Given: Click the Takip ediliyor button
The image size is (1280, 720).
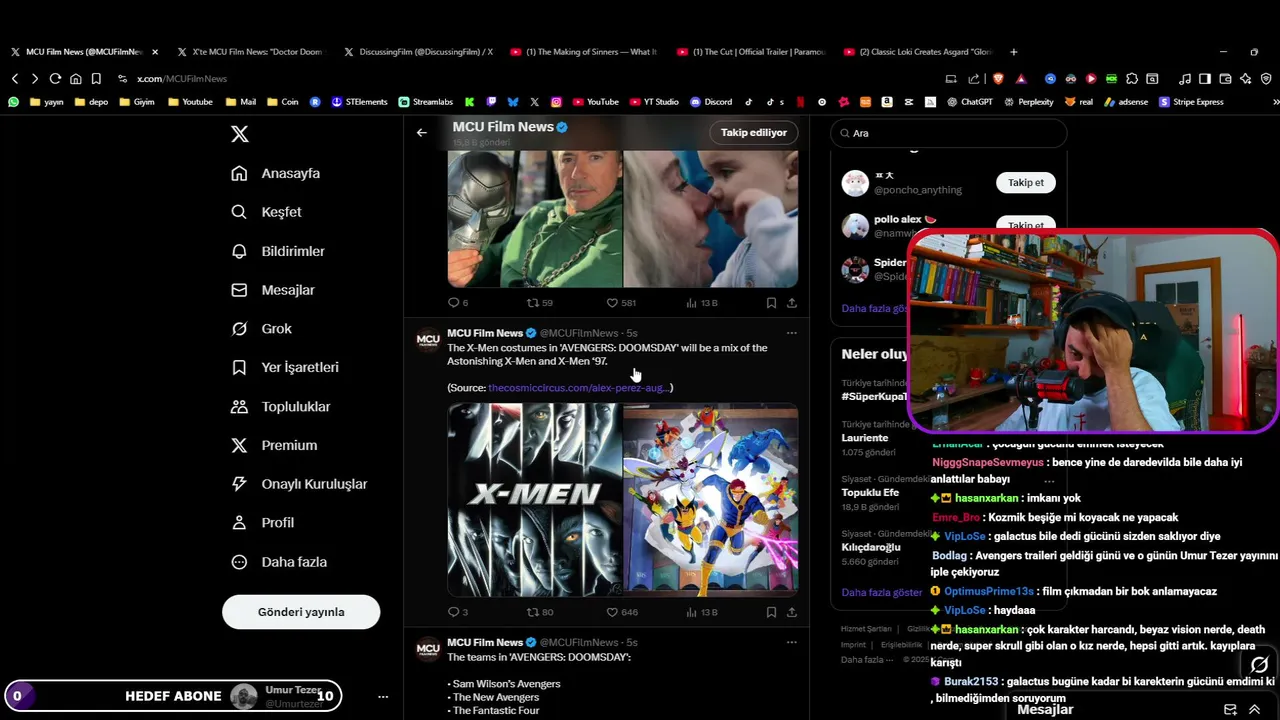Looking at the screenshot, I should [x=754, y=132].
